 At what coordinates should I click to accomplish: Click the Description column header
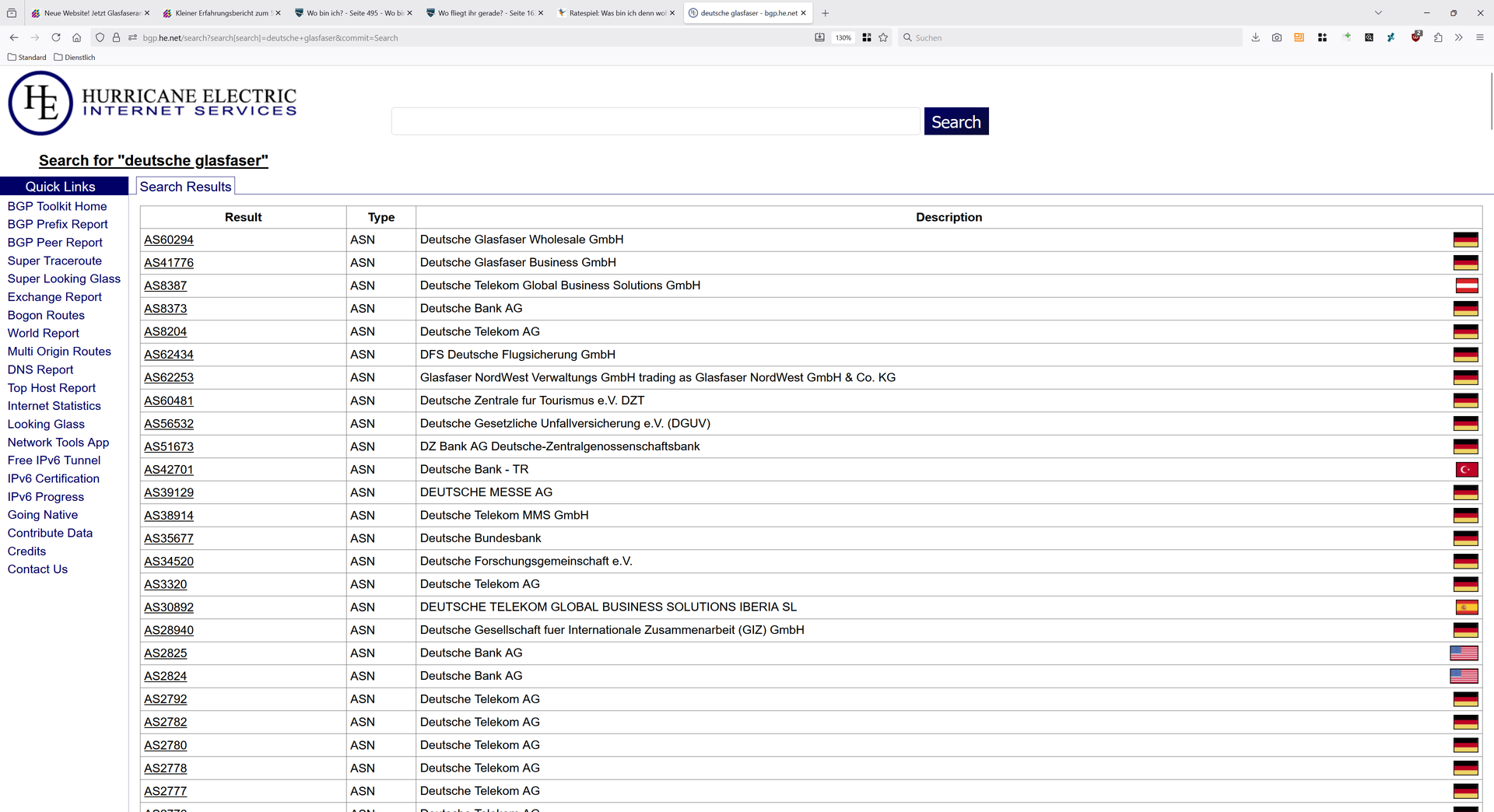(949, 217)
